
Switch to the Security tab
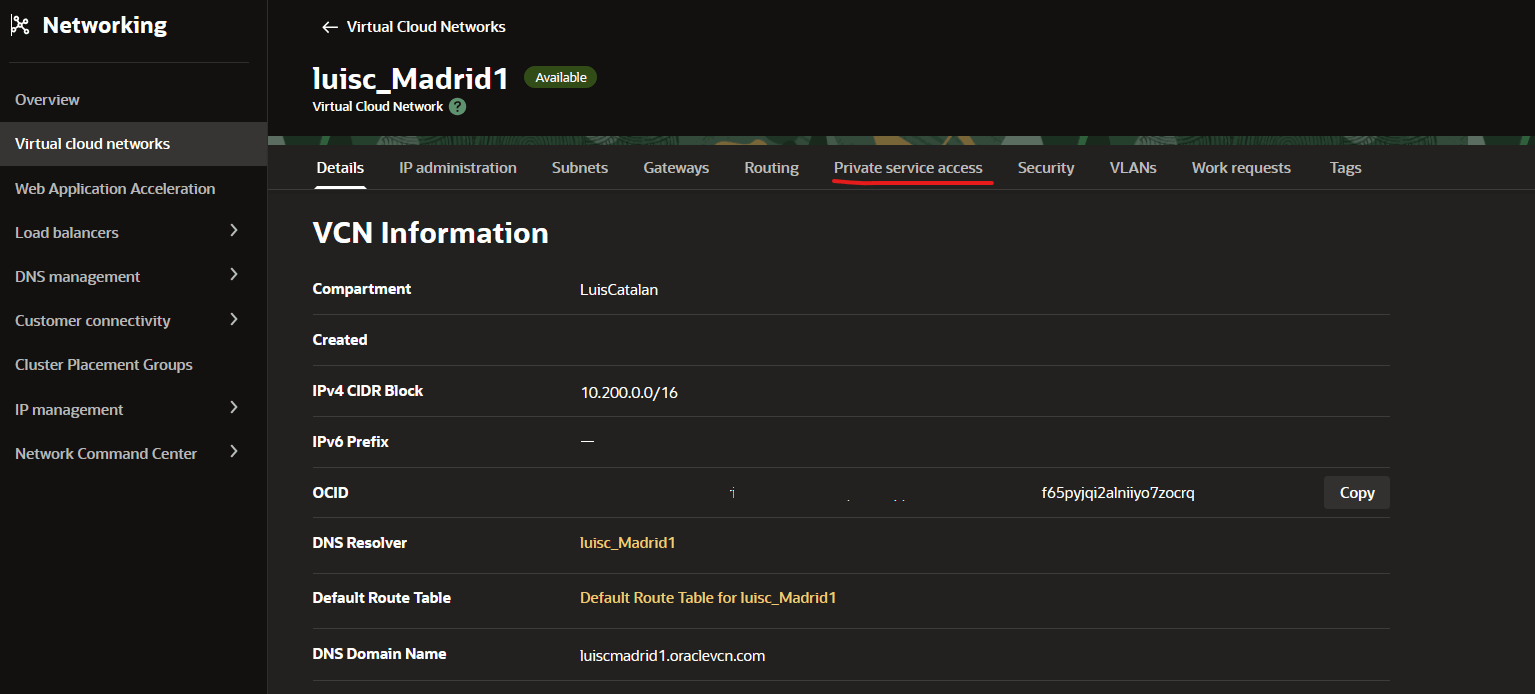[1046, 168]
